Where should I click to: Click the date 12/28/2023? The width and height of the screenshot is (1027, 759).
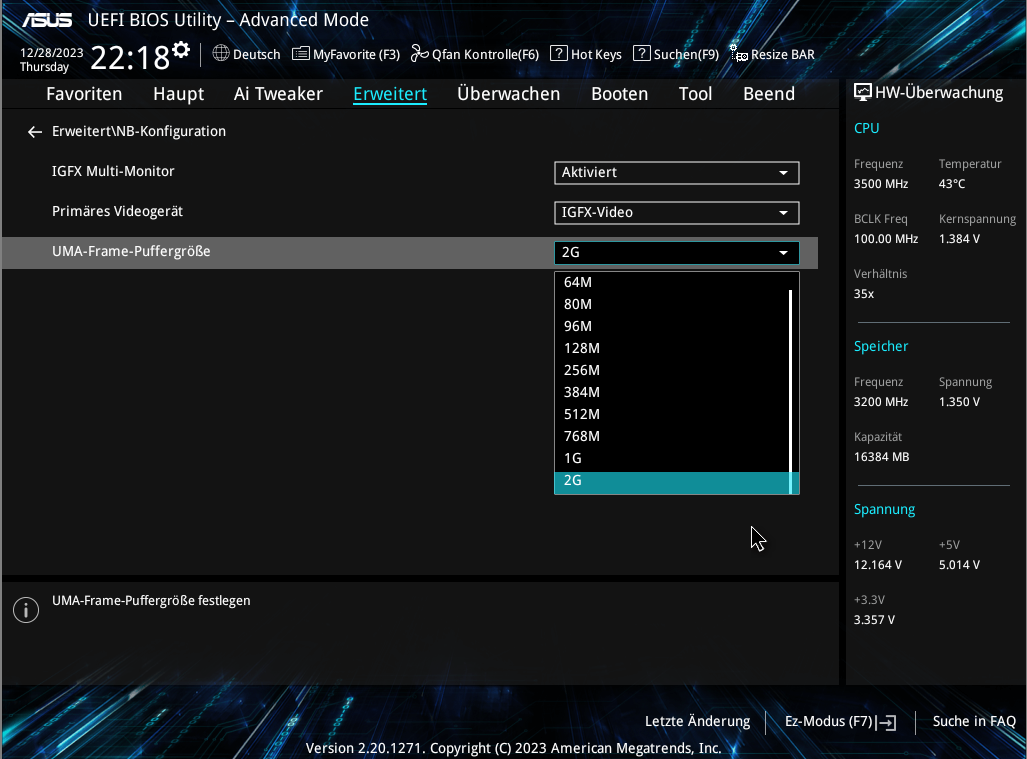click(52, 52)
